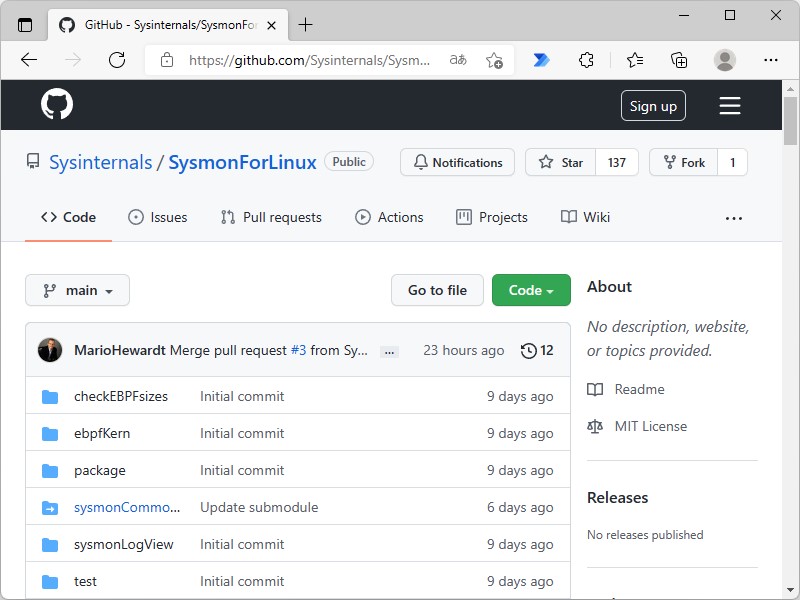
Task: Open the MIT License link
Action: coord(651,426)
